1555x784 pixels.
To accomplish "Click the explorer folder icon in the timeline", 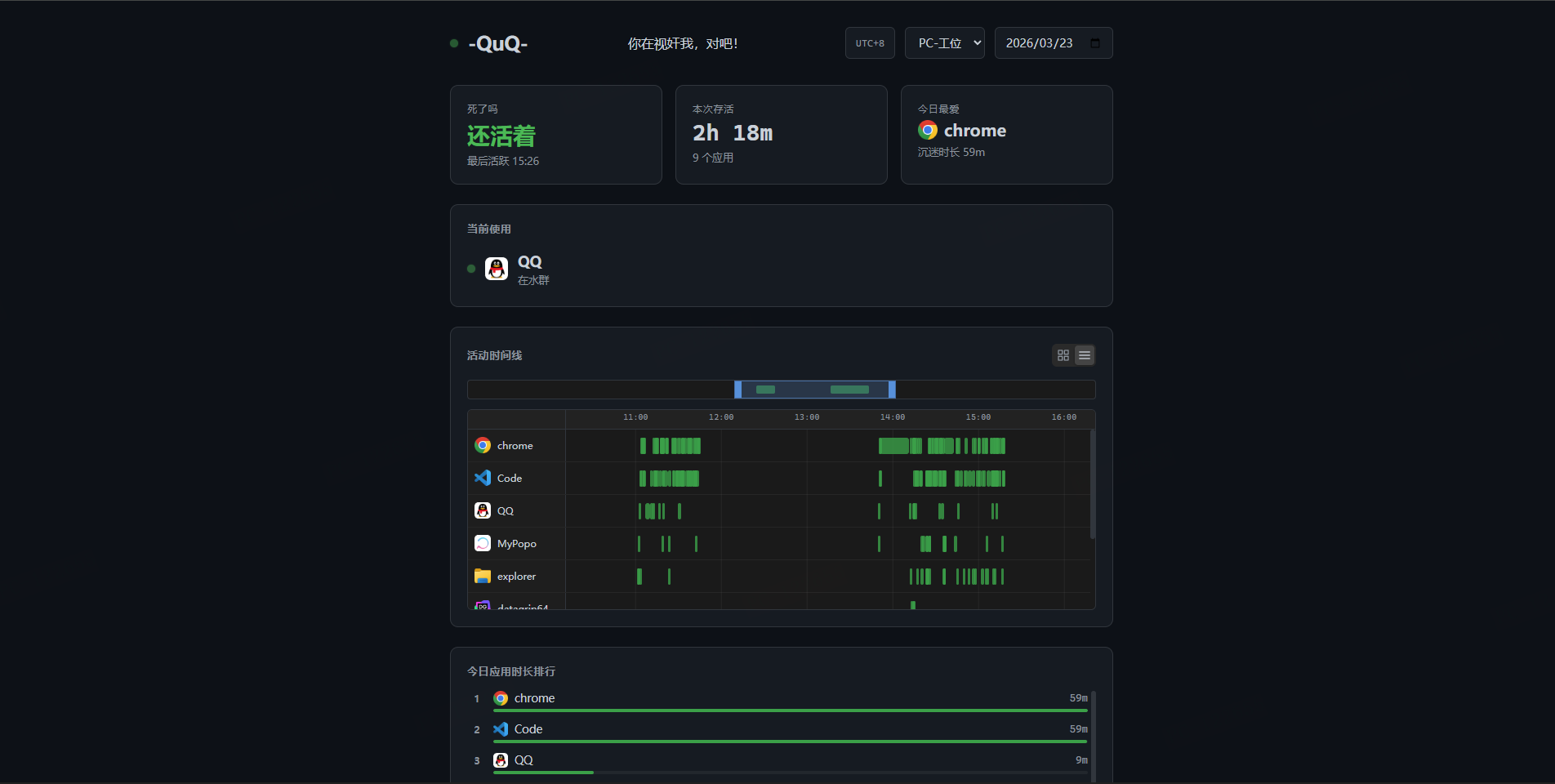I will 483,576.
